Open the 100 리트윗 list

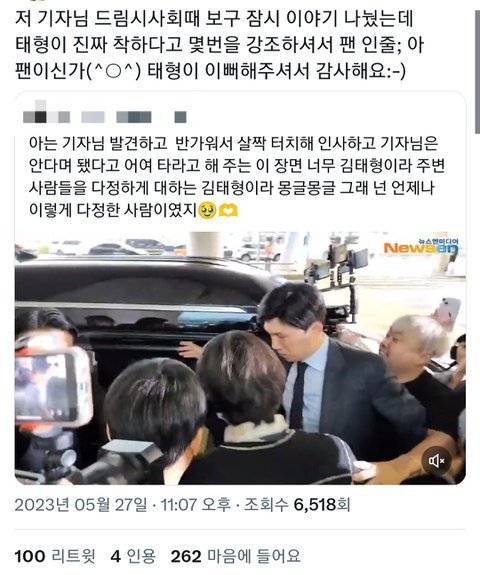pos(55,556)
